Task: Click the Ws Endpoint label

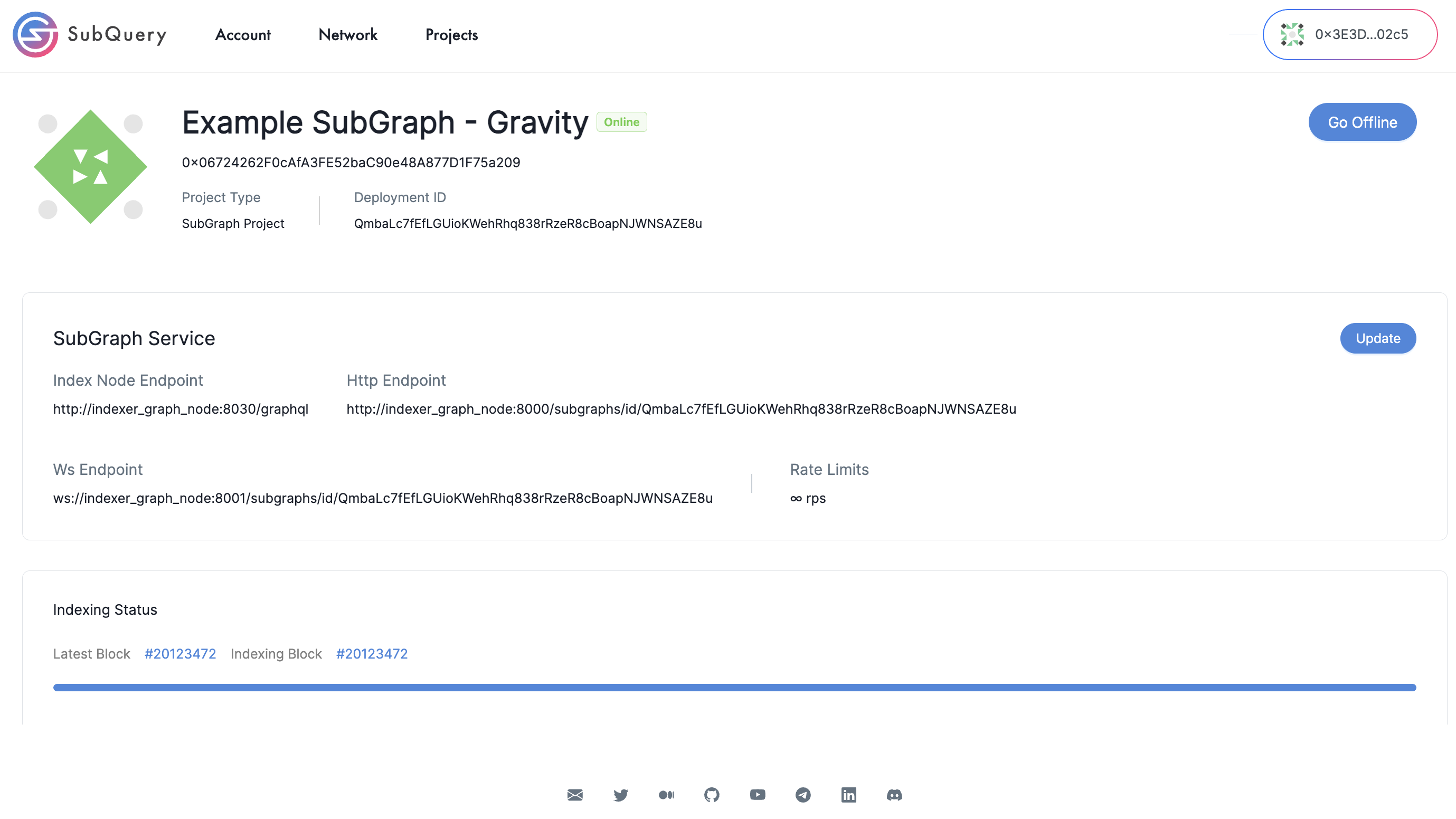Action: [98, 470]
